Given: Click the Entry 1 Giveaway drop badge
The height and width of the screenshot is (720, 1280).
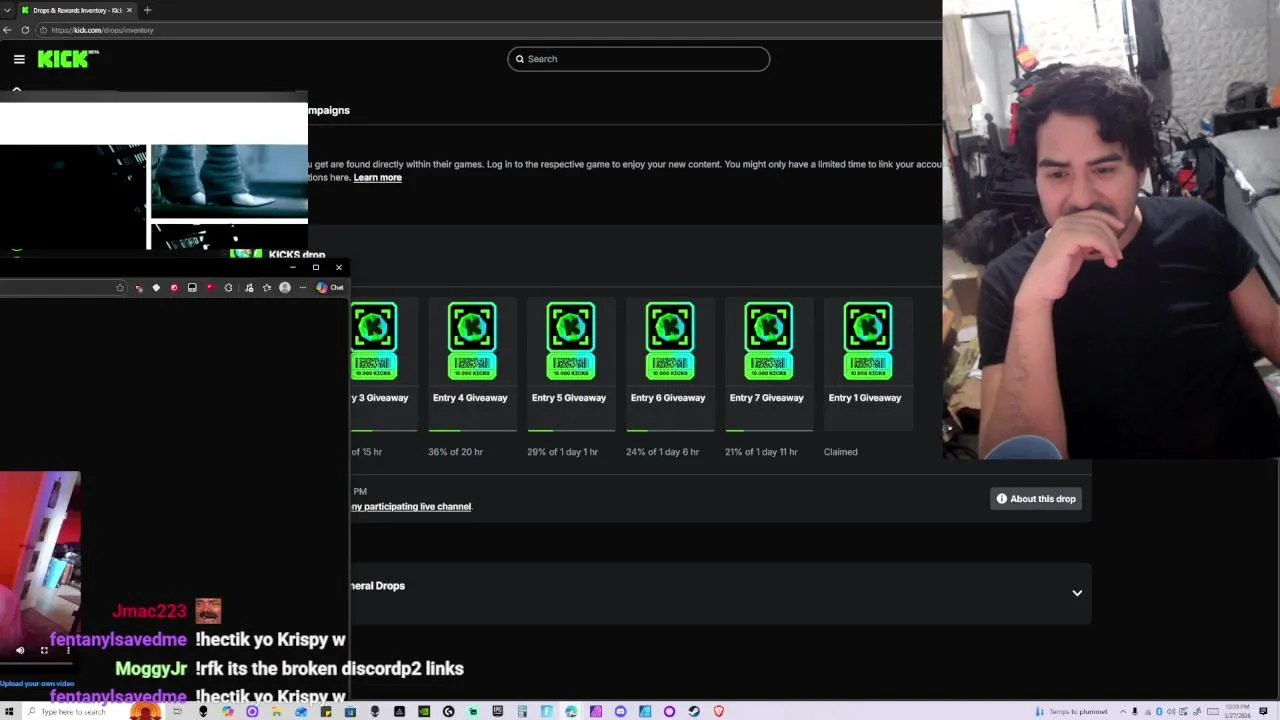Looking at the screenshot, I should (x=867, y=341).
